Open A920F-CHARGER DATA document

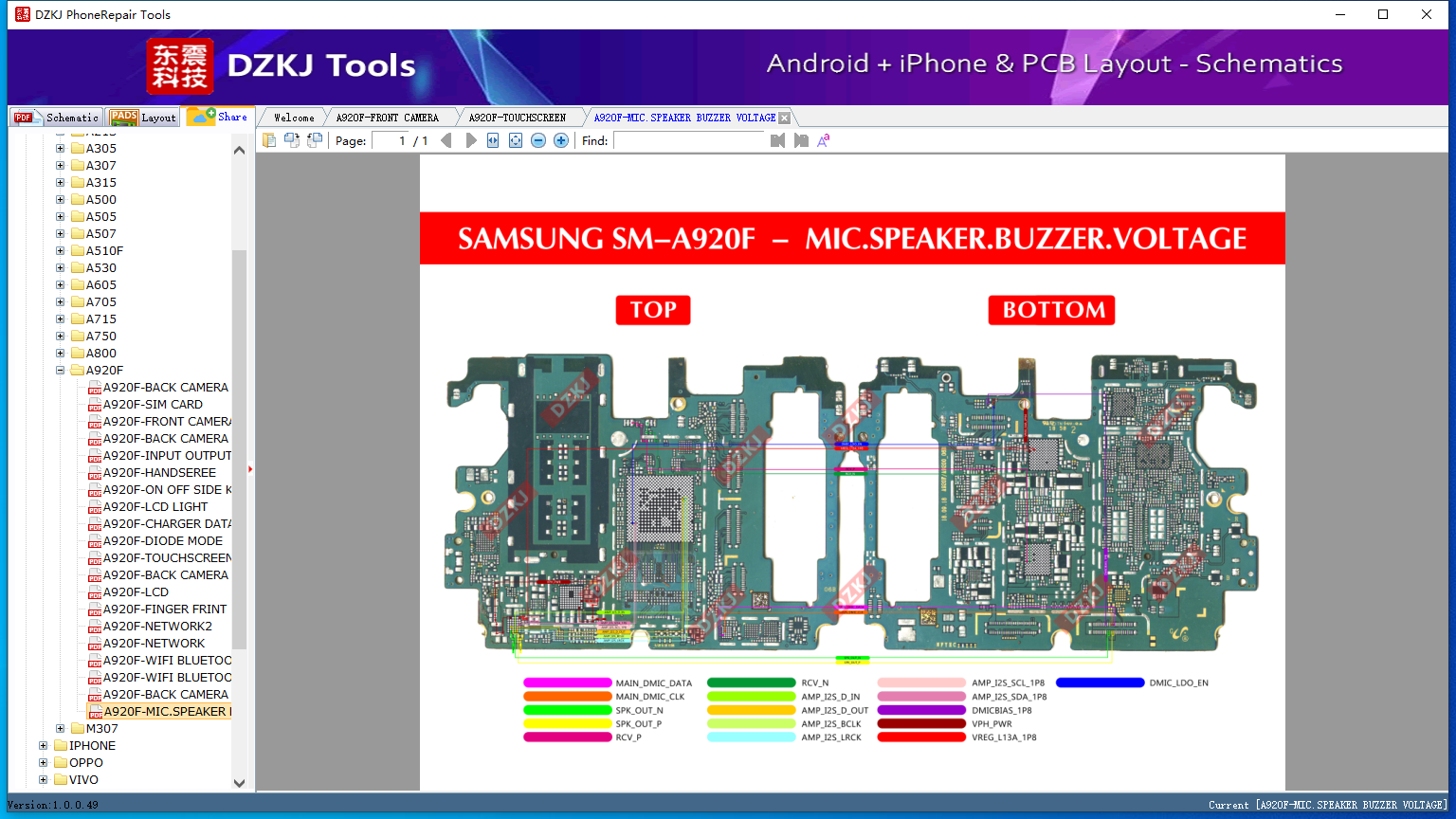167,524
